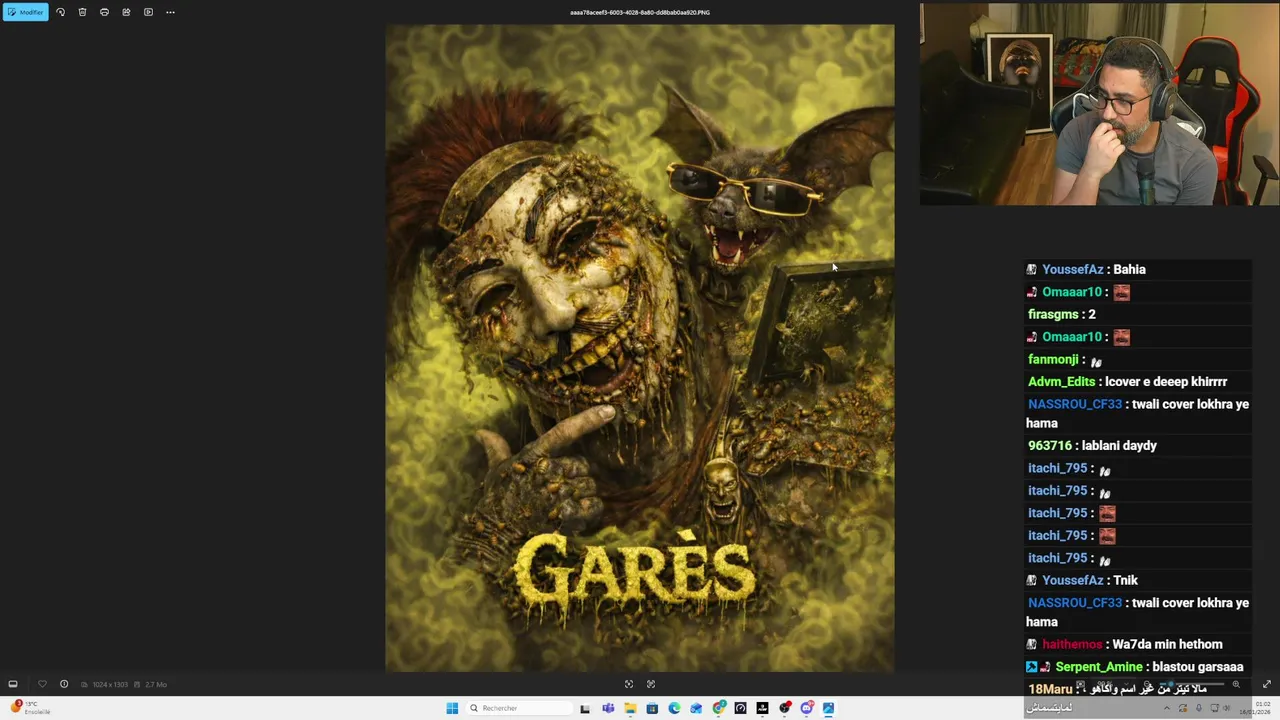Open the three-dots more options menu
The image size is (1280, 720).
(x=170, y=12)
